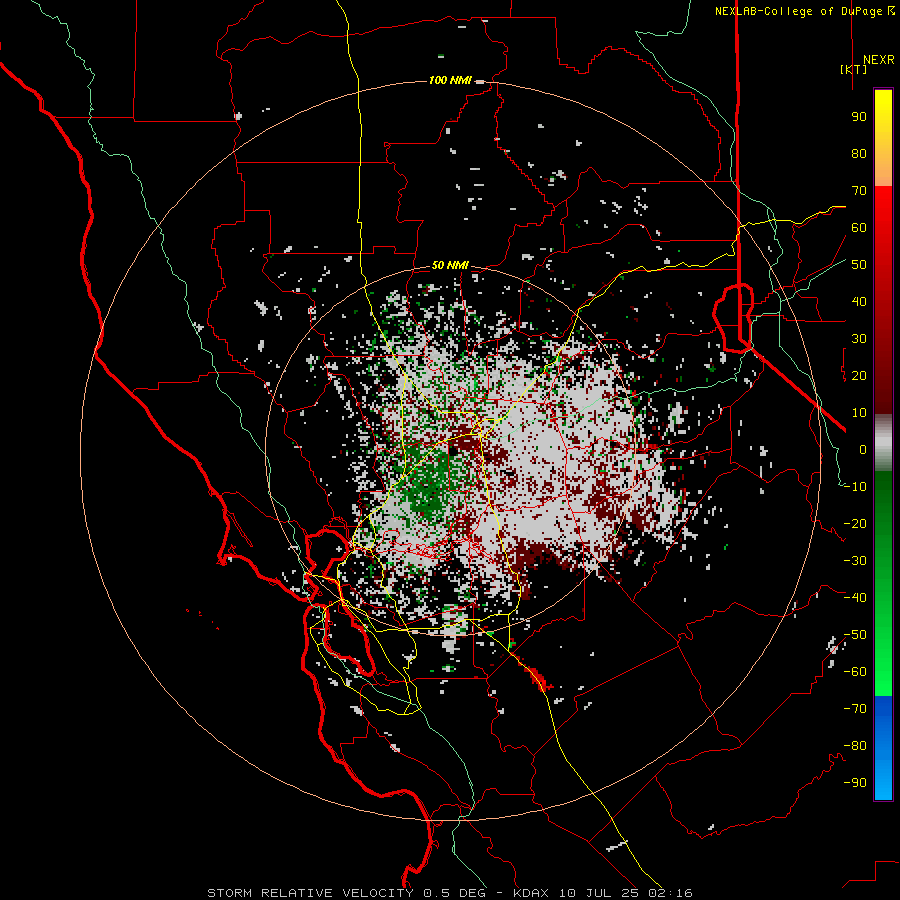
Task: Click the 02:16 timestamp text
Action: [x=670, y=893]
